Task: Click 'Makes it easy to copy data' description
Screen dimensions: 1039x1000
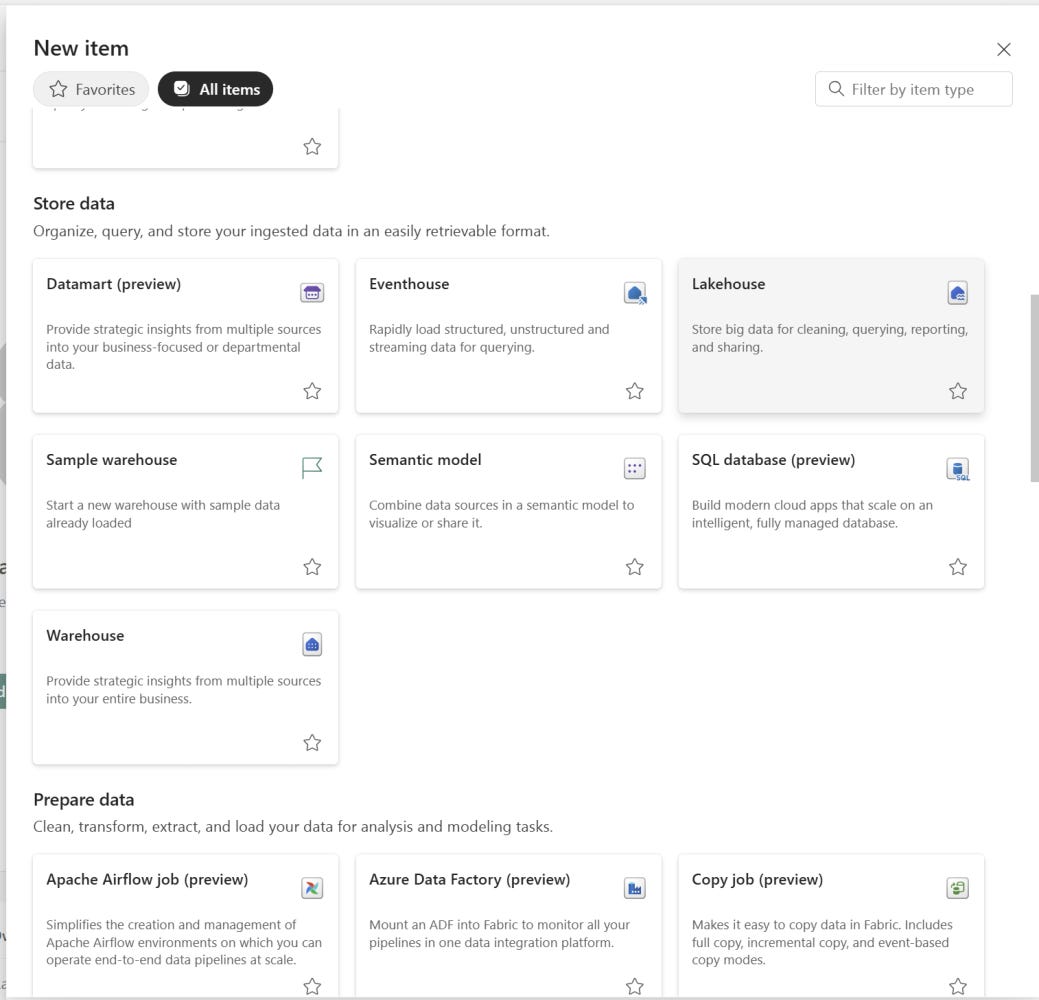Action: tap(822, 942)
